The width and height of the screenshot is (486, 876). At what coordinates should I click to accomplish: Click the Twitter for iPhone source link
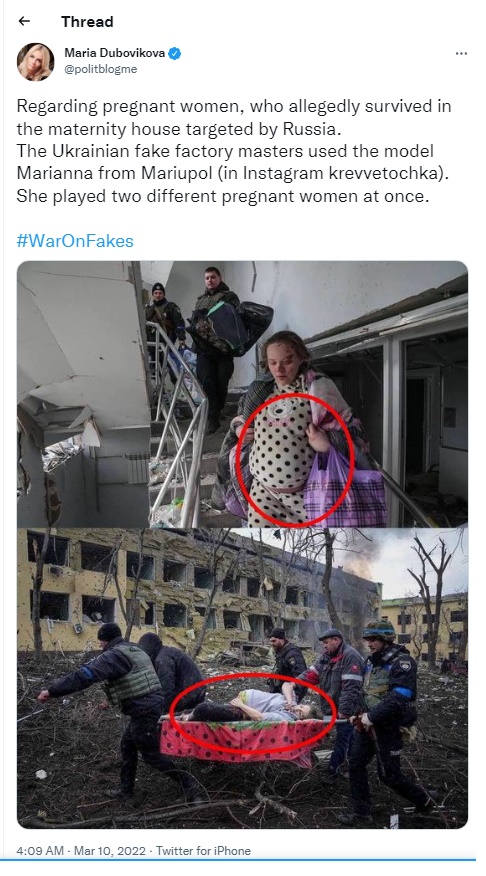click(x=203, y=851)
